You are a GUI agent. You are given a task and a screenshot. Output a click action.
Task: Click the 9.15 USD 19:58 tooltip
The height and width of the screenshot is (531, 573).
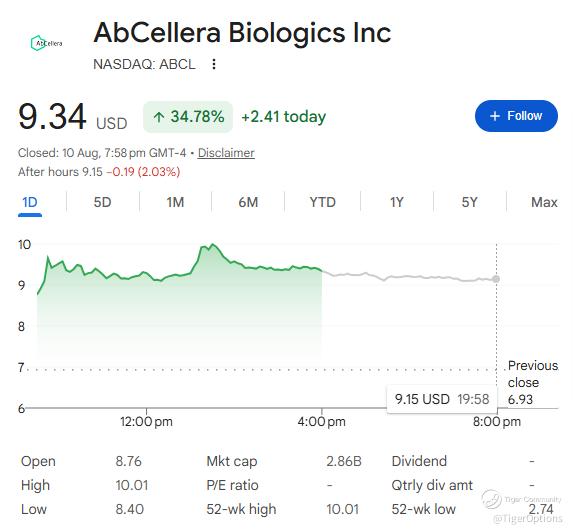pos(442,399)
